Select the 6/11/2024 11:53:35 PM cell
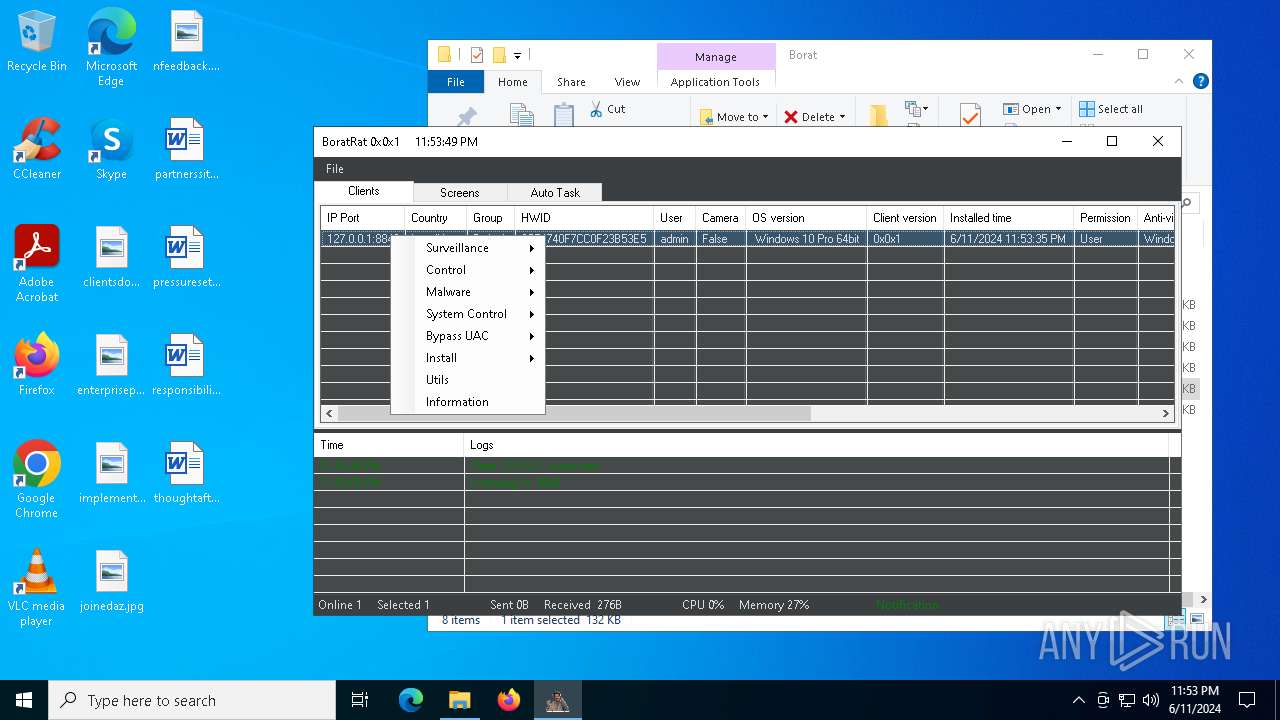 click(1008, 239)
